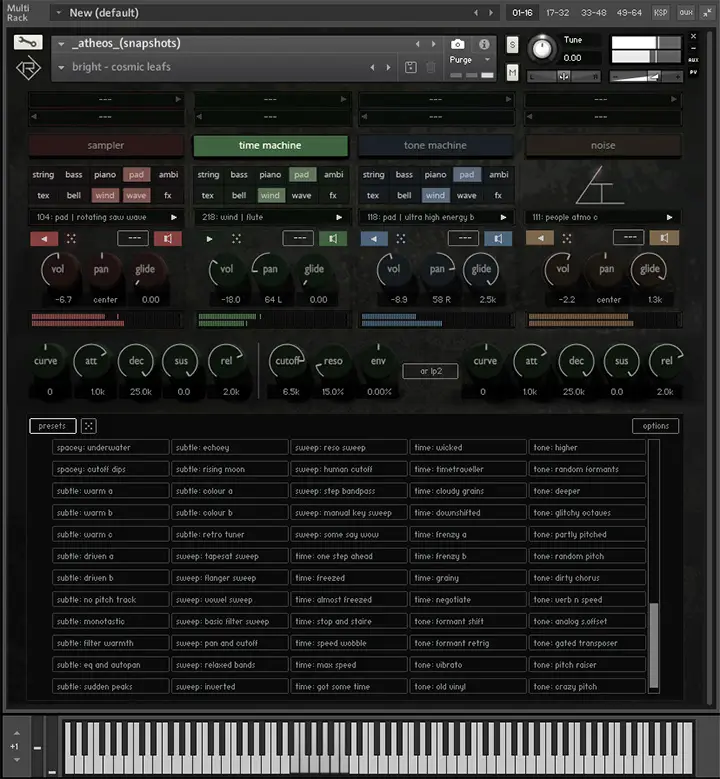Toggle the wave category in the sampler layer
The height and width of the screenshot is (779, 720).
click(136, 195)
